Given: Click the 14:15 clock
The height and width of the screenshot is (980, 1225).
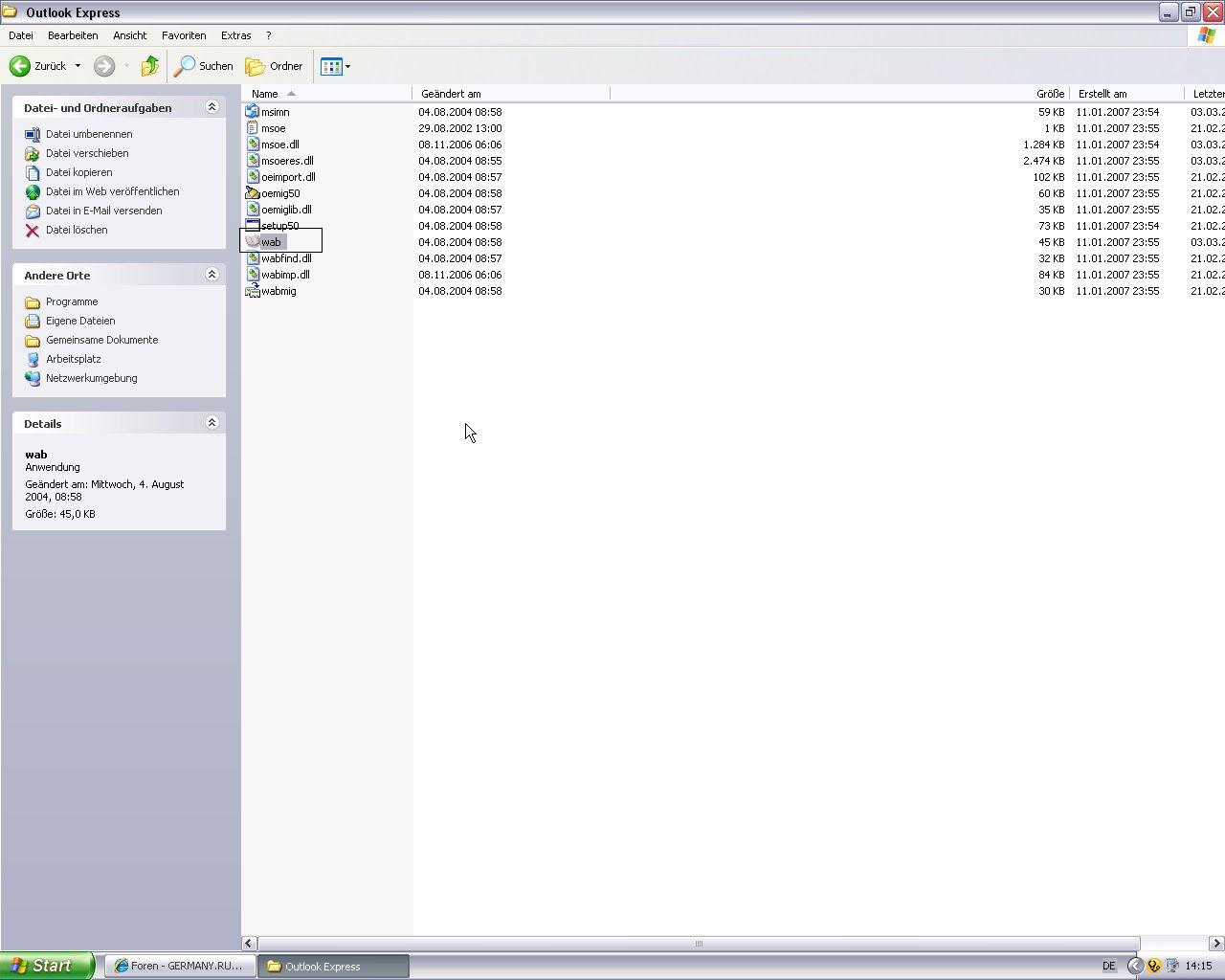Looking at the screenshot, I should pos(1198,967).
